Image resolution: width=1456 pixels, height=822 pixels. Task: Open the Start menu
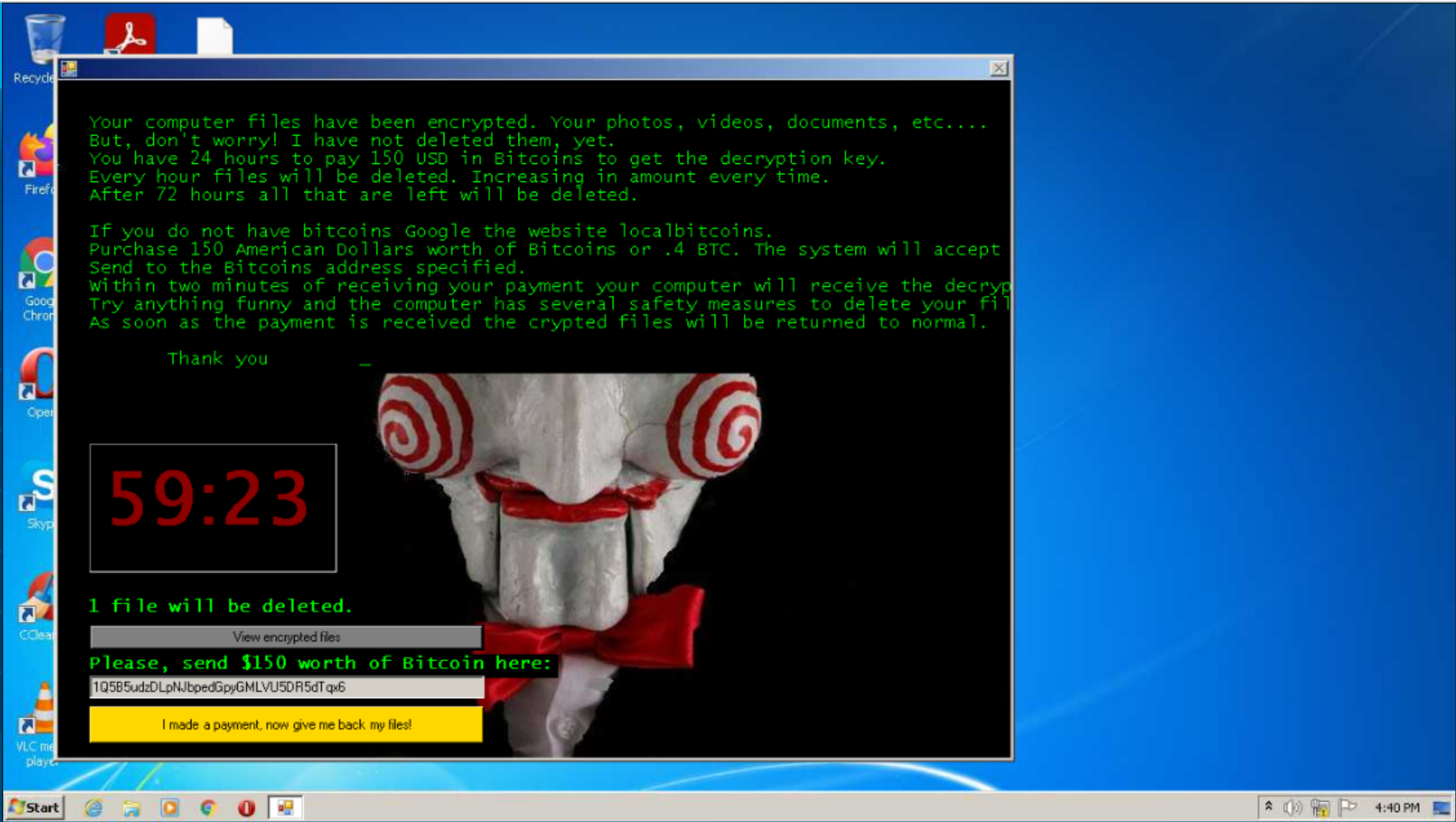click(35, 807)
